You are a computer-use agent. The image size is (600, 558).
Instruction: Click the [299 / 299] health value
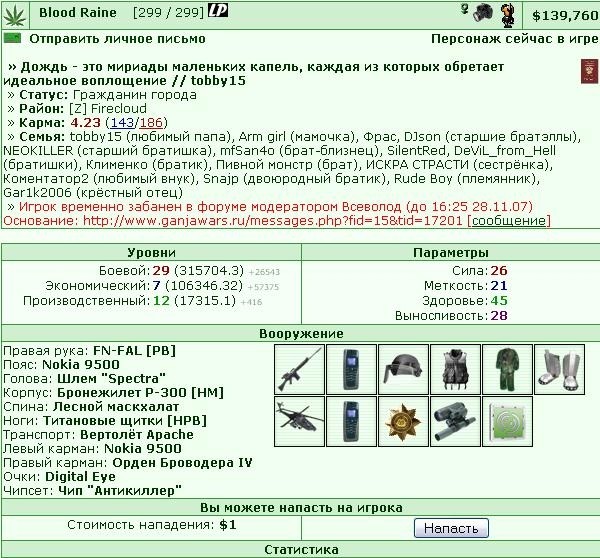(168, 13)
